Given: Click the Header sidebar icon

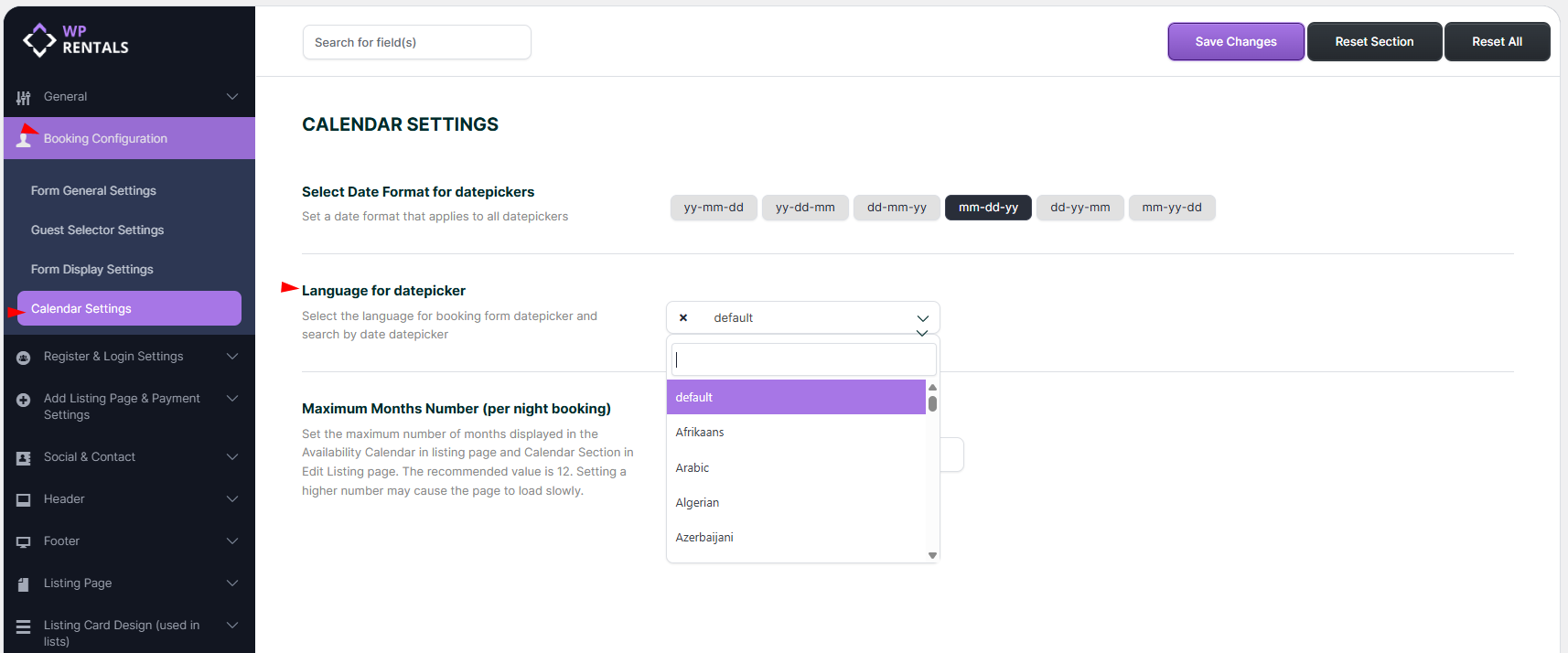Looking at the screenshot, I should tap(24, 500).
